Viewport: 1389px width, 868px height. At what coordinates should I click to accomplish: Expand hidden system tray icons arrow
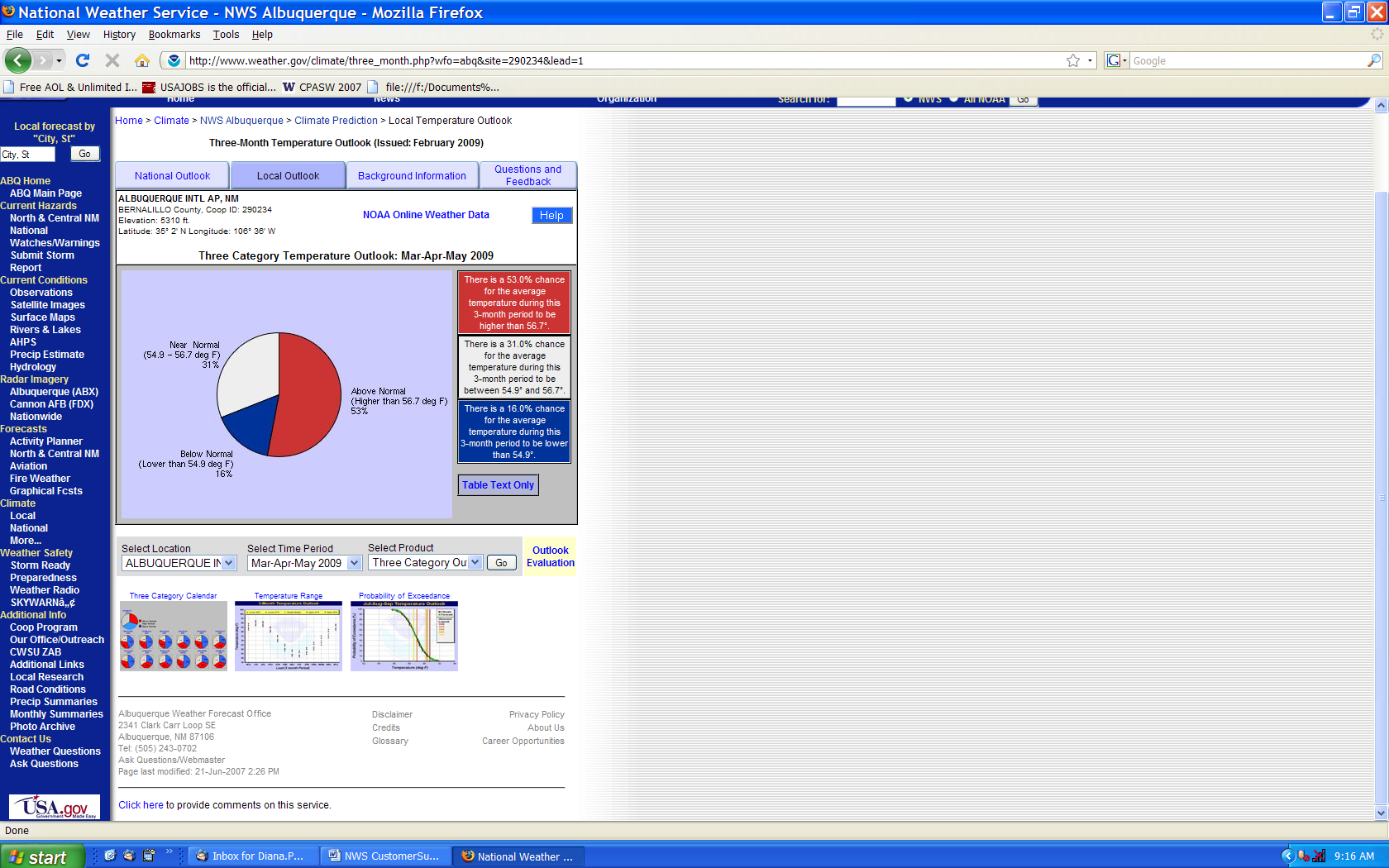coord(1286,856)
